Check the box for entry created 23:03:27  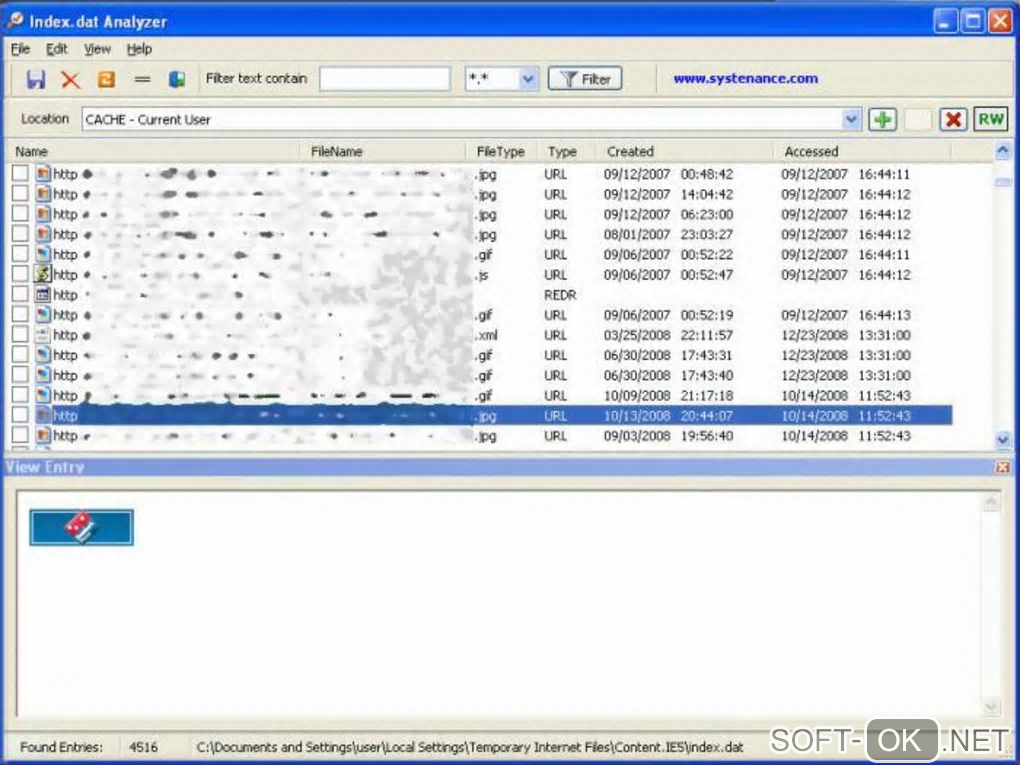(20, 234)
